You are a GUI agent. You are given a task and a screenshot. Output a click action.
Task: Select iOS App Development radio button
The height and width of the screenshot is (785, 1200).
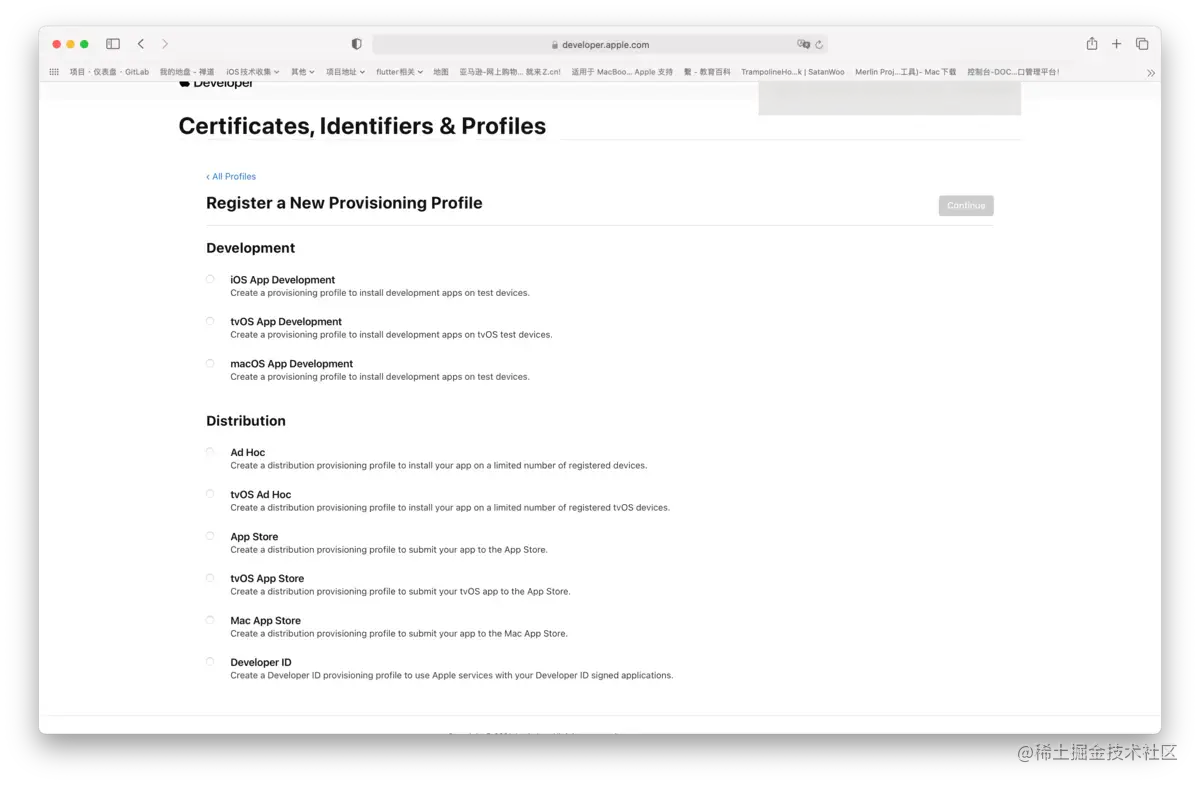[x=210, y=279]
